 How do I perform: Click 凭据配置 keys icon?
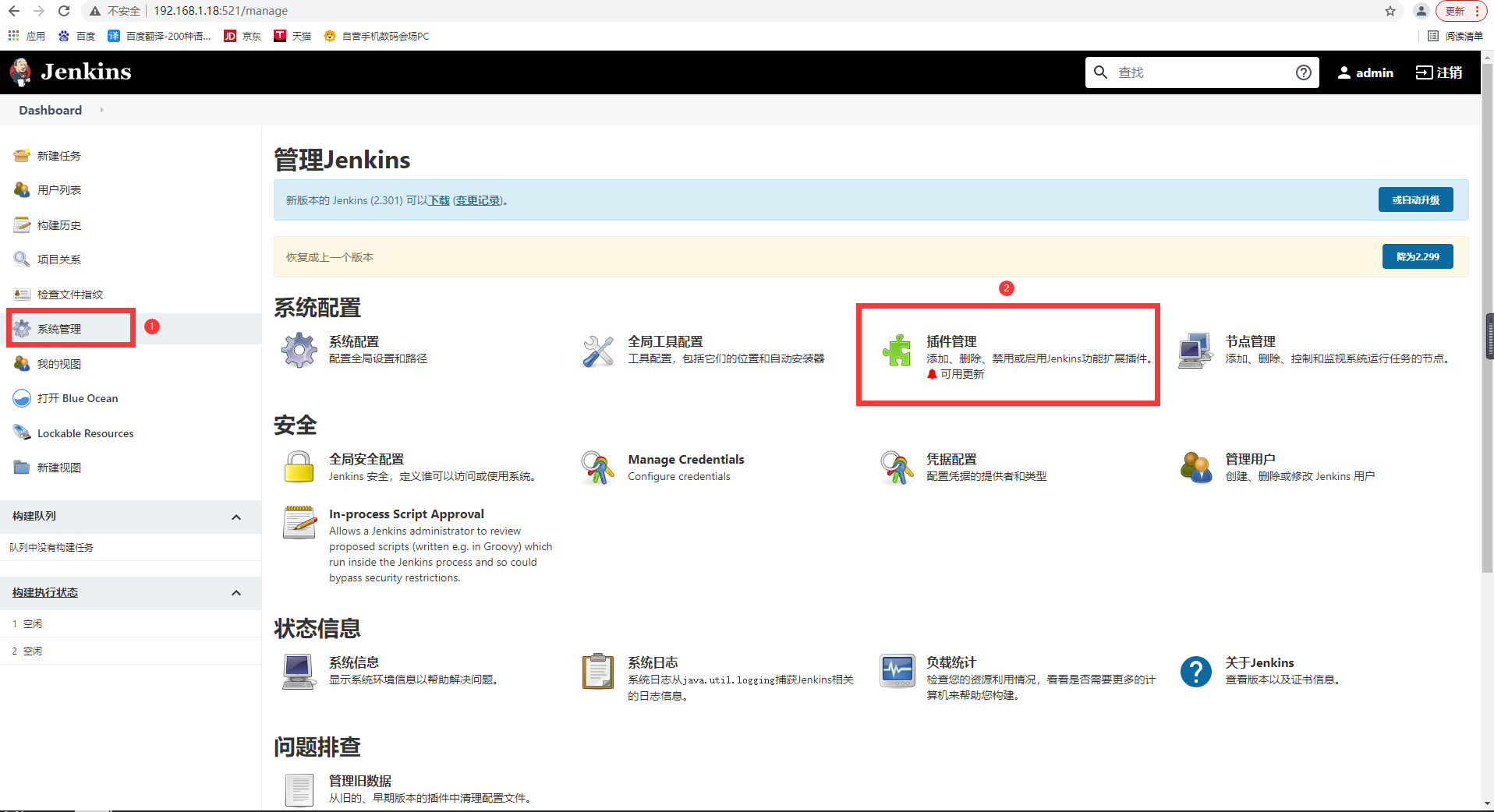[x=897, y=468]
